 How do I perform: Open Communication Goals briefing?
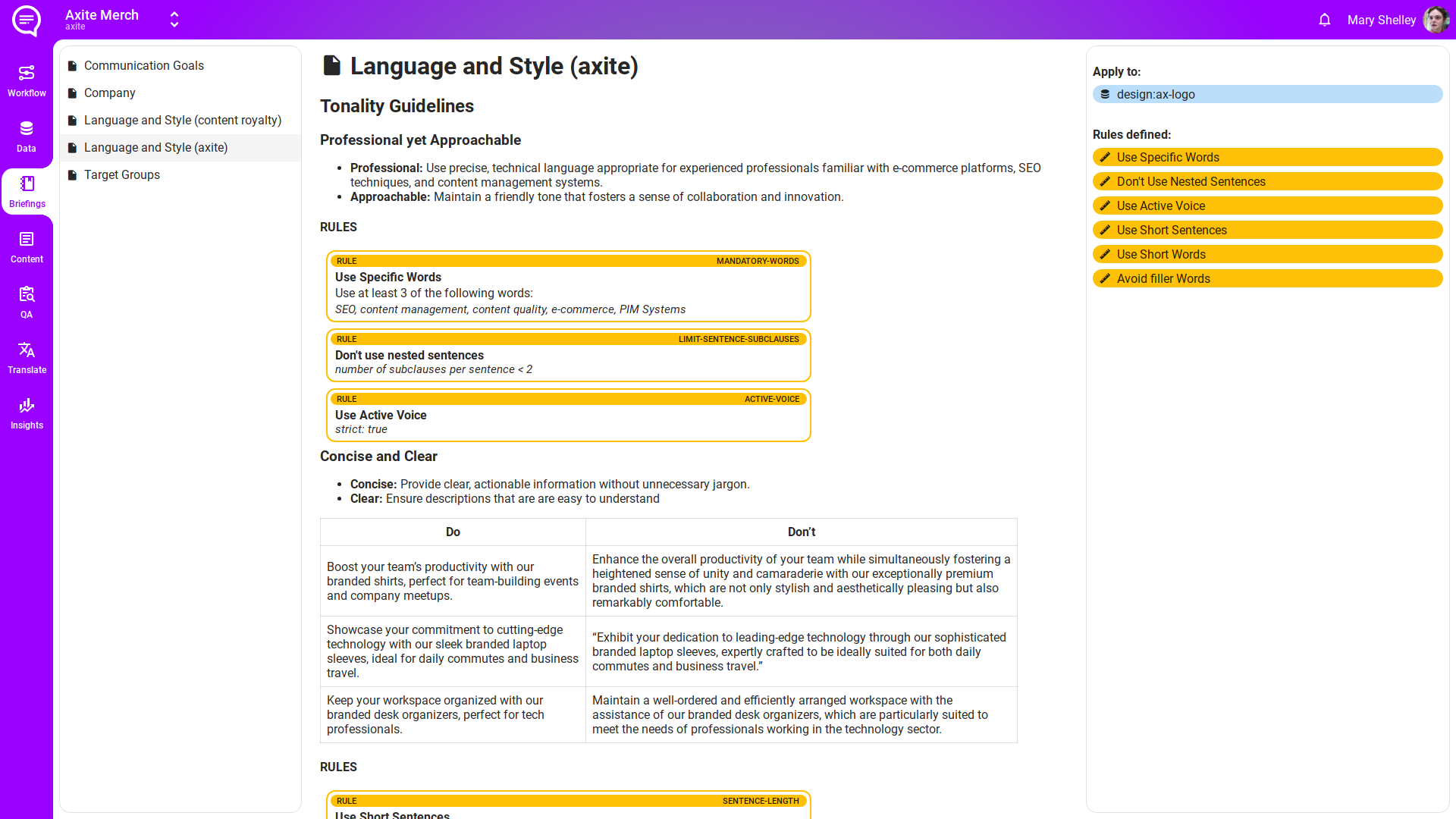click(143, 66)
